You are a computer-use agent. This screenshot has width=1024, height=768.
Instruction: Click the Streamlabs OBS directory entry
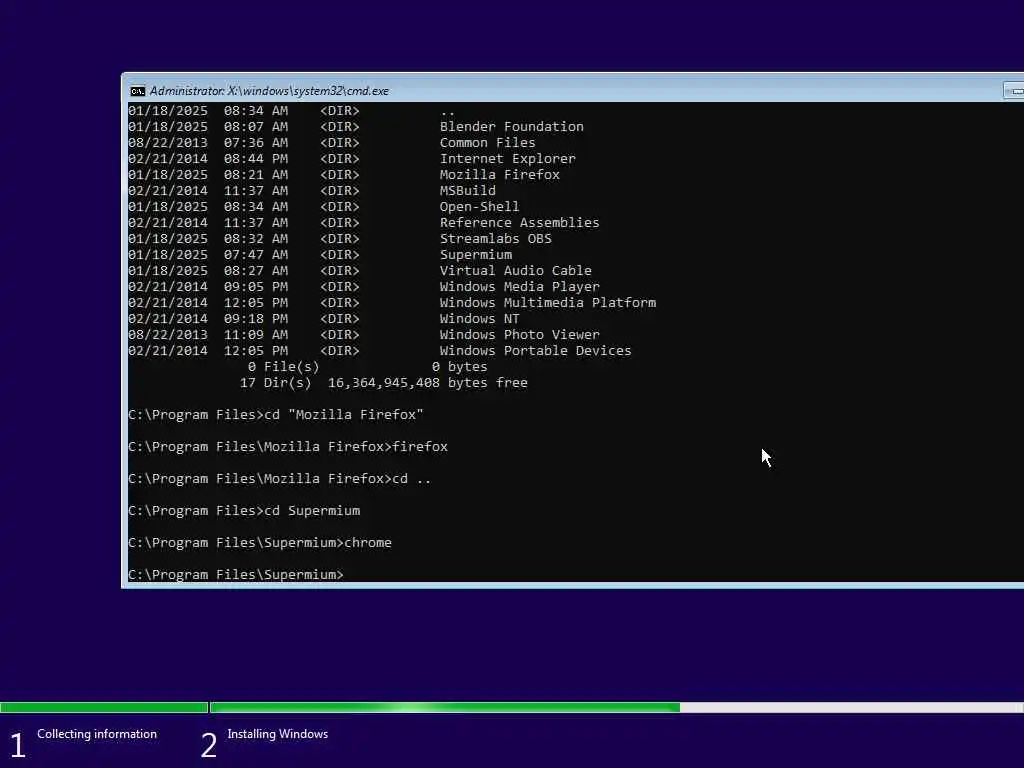(x=496, y=238)
